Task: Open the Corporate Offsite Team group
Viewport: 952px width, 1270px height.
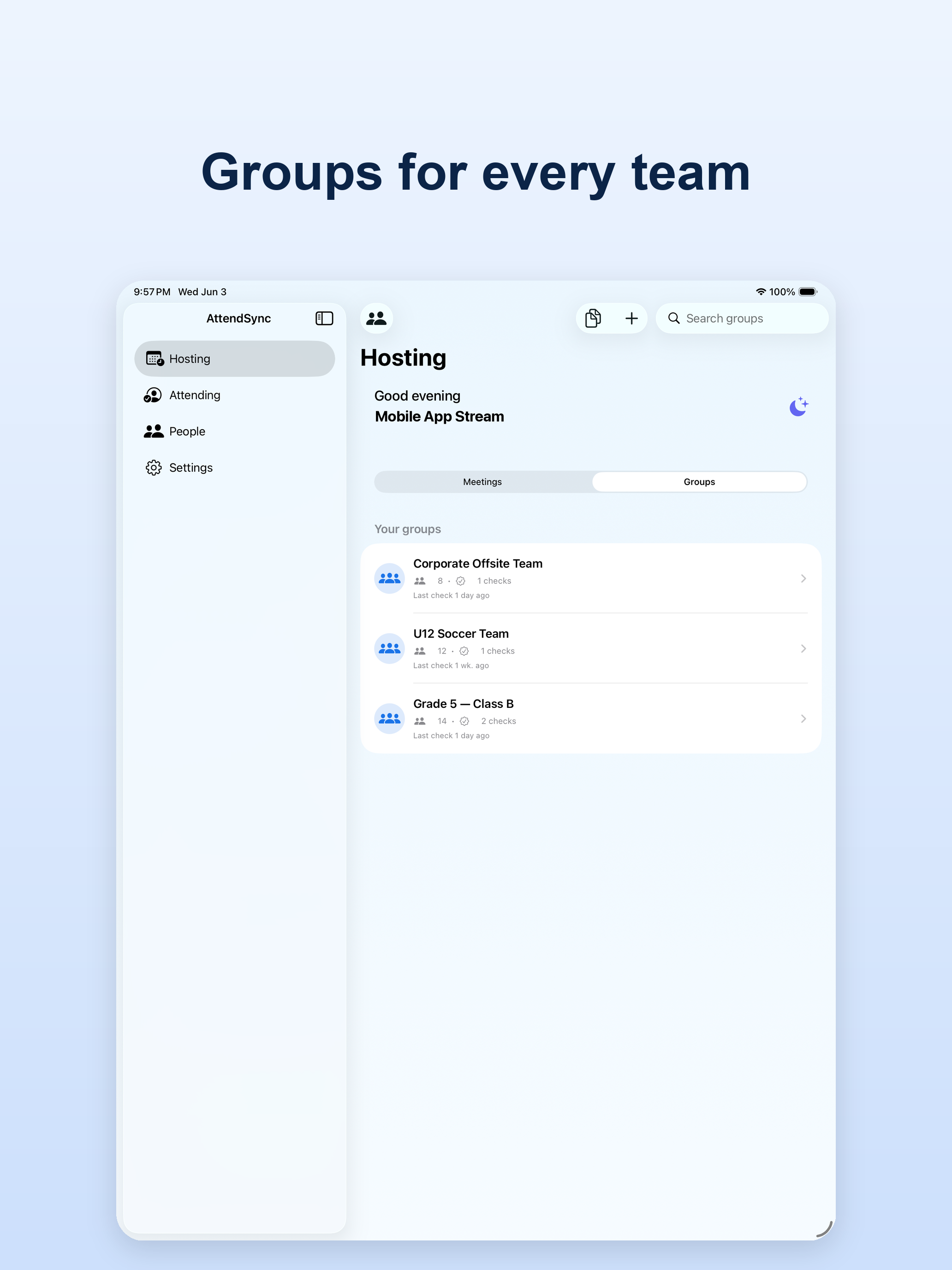Action: (x=590, y=578)
